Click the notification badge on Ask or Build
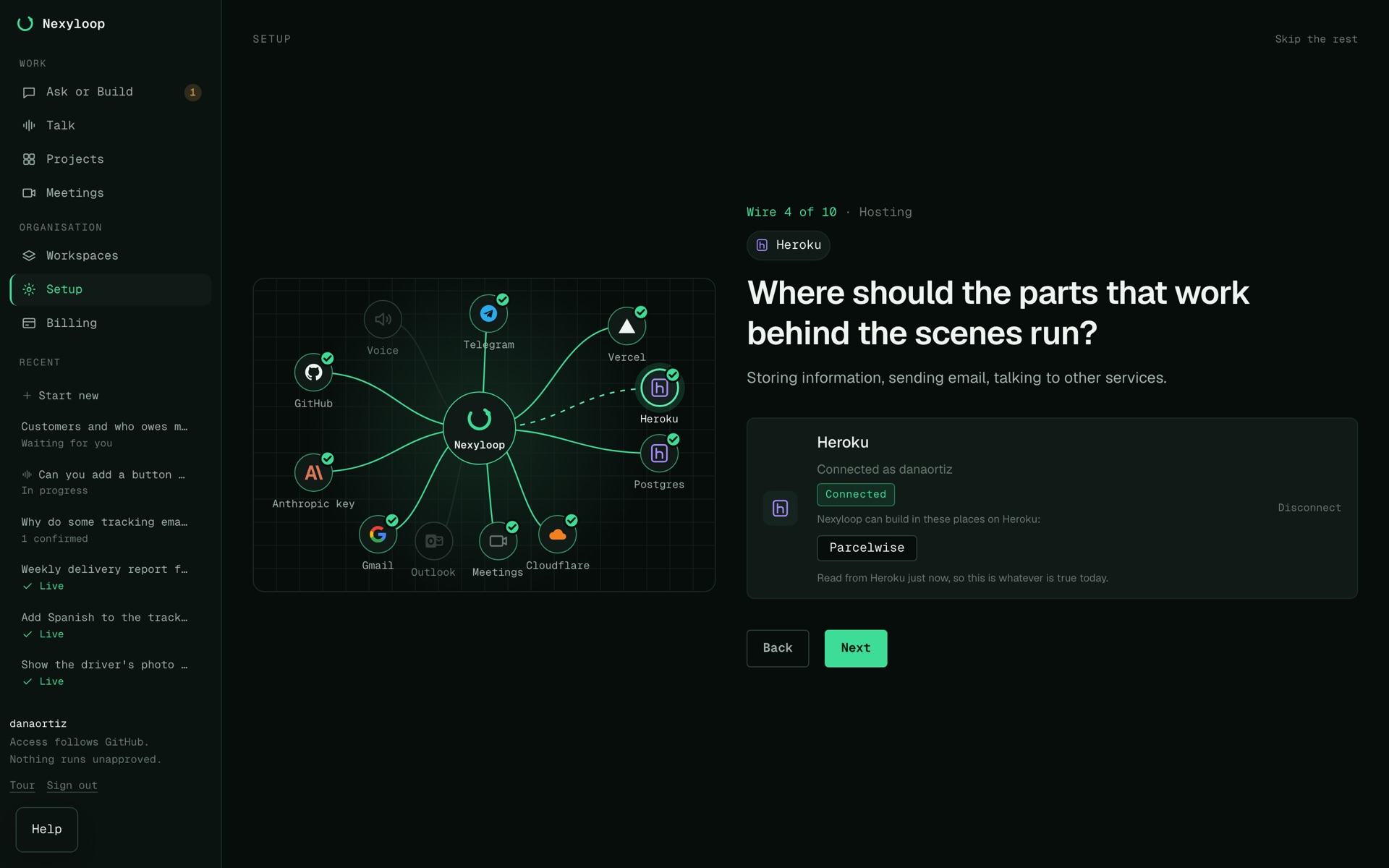 192,93
